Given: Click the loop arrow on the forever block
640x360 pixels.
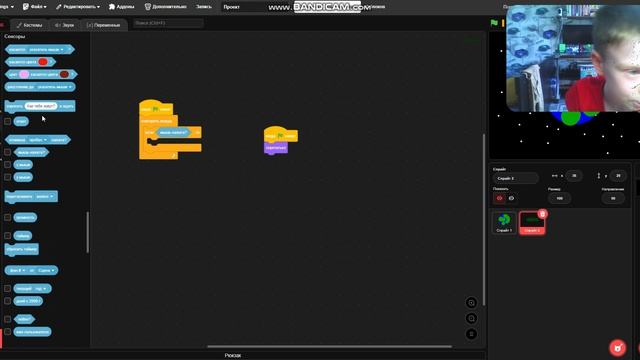Looking at the screenshot, I should pyautogui.click(x=173, y=156).
